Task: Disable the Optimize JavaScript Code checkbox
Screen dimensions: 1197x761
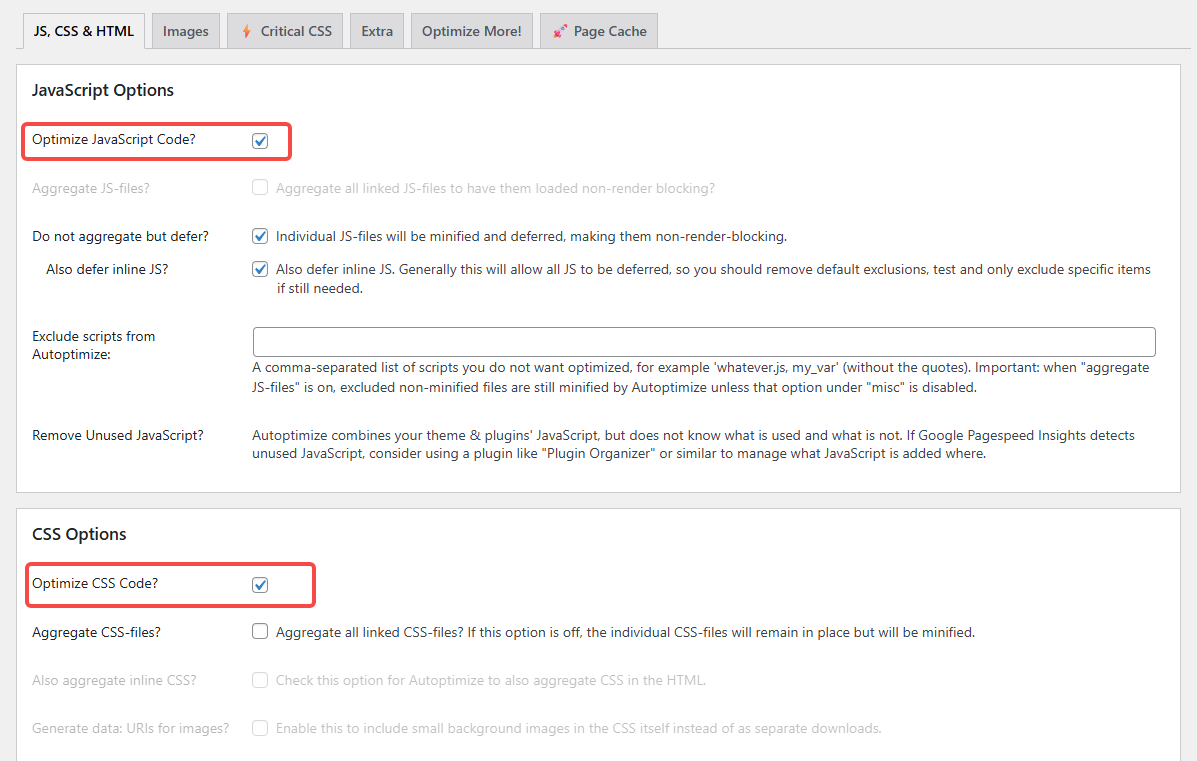Action: coord(260,140)
